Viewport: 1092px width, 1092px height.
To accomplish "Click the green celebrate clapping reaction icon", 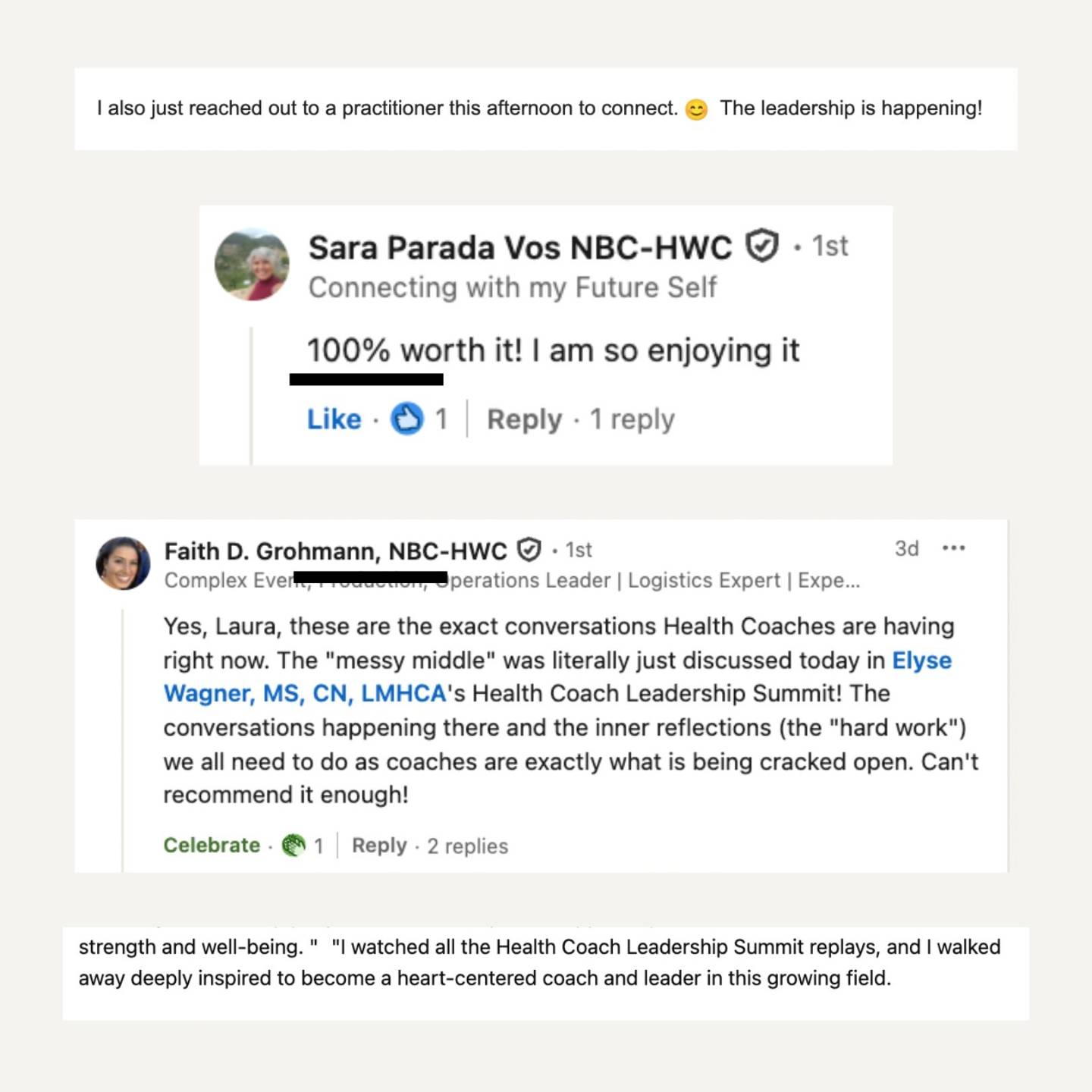I will coord(293,845).
